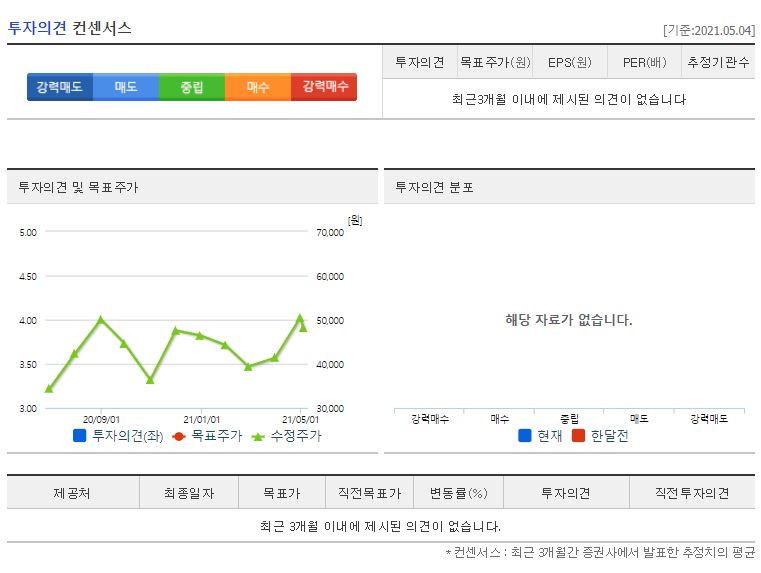Click the 강력매도 rating segment

pyautogui.click(x=60, y=87)
